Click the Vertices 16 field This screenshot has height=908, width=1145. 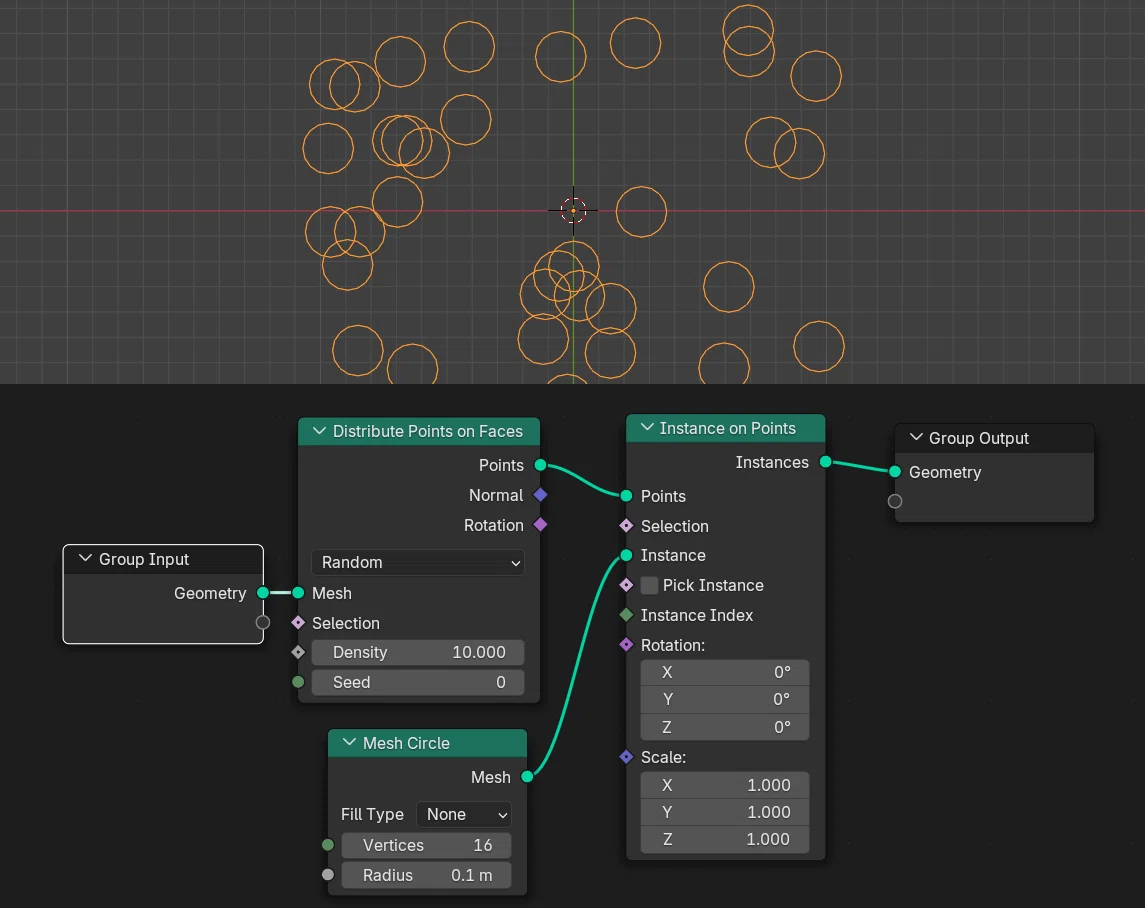click(x=426, y=845)
